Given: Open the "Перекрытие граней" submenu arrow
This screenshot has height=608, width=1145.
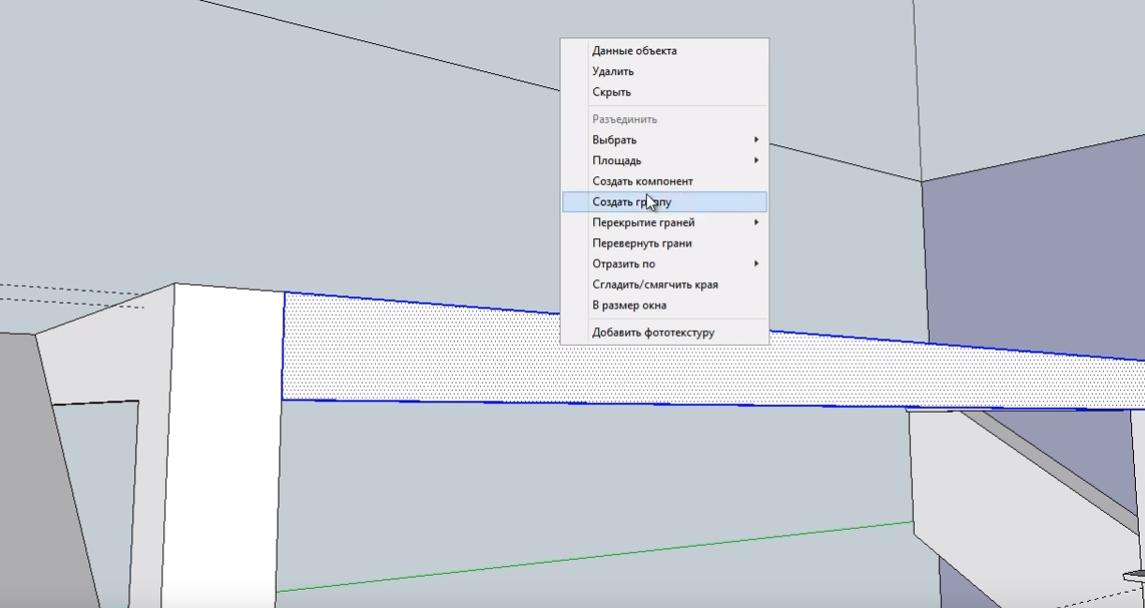Looking at the screenshot, I should pos(756,222).
